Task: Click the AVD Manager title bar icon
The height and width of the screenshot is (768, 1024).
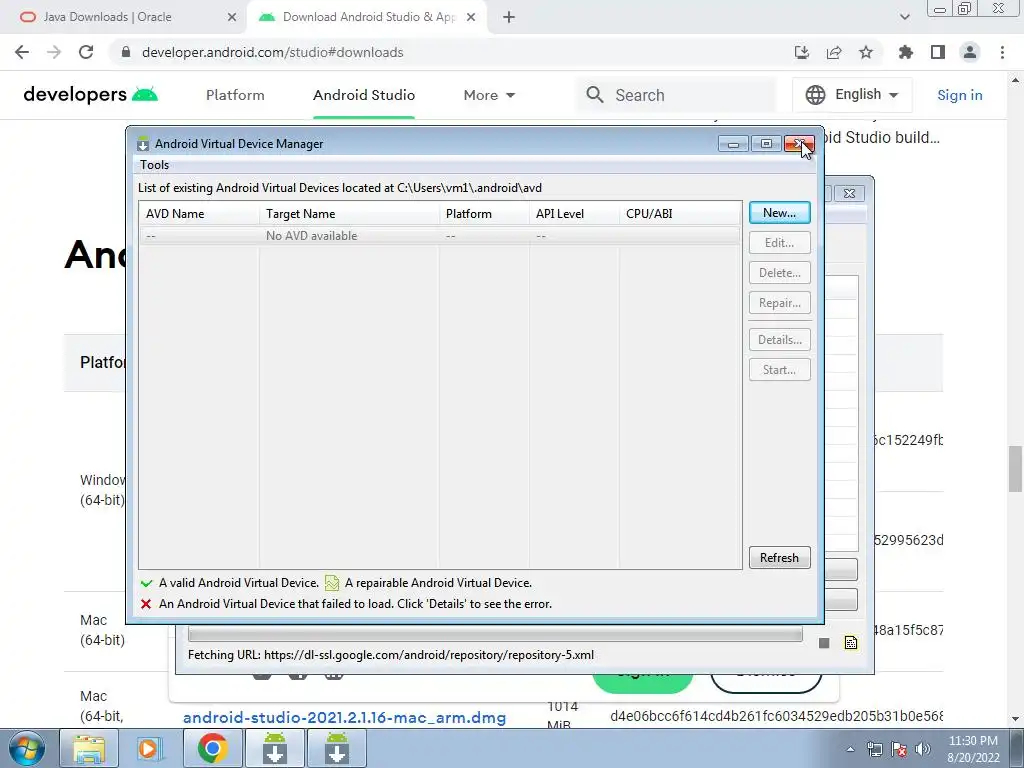Action: point(142,144)
